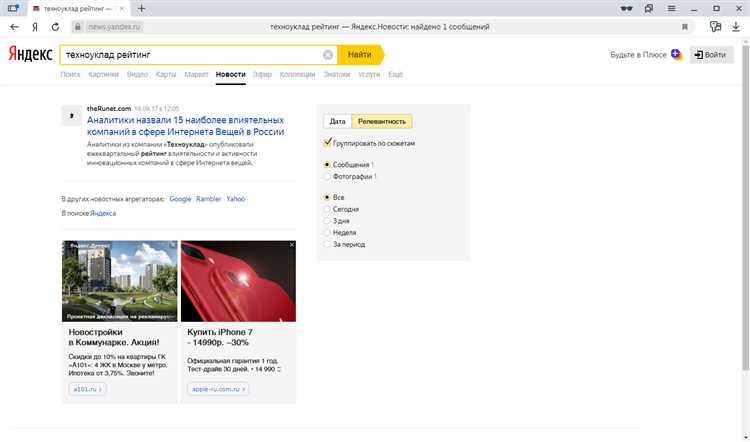This screenshot has height=442, width=750.
Task: Switch to the Поиск tab
Action: click(70, 74)
